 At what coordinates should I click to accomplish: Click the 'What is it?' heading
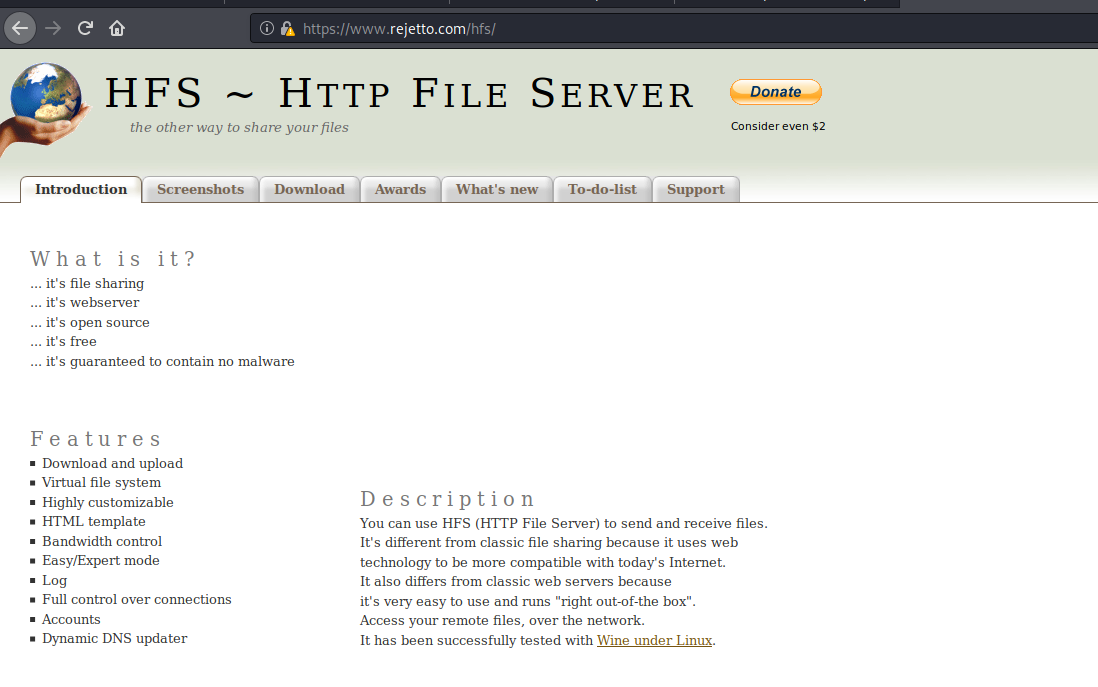coord(112,259)
